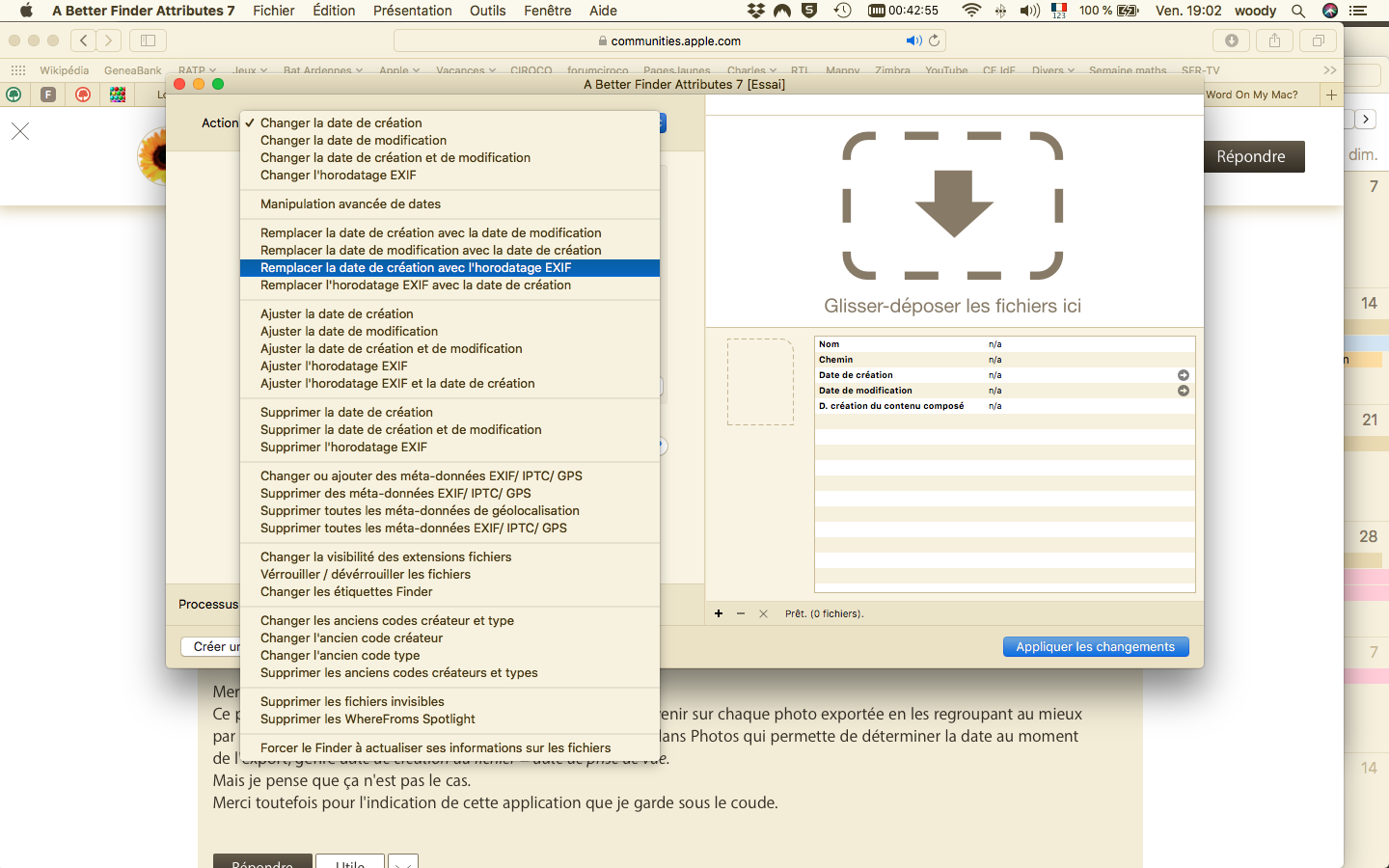Select Remplacer la date de création avec l'horodatage EXIF
1389x868 pixels.
(416, 268)
